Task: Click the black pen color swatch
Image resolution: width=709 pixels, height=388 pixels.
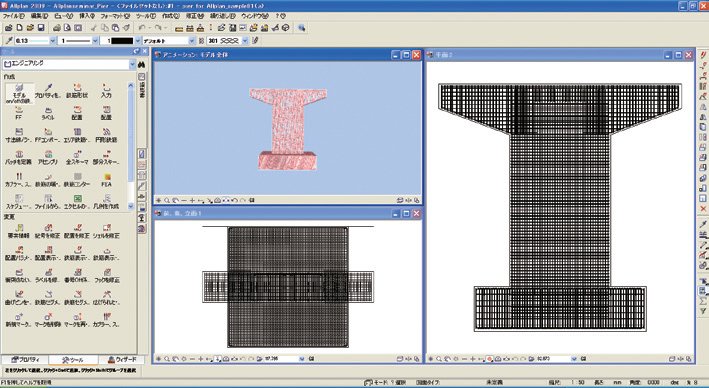Action: pos(122,40)
